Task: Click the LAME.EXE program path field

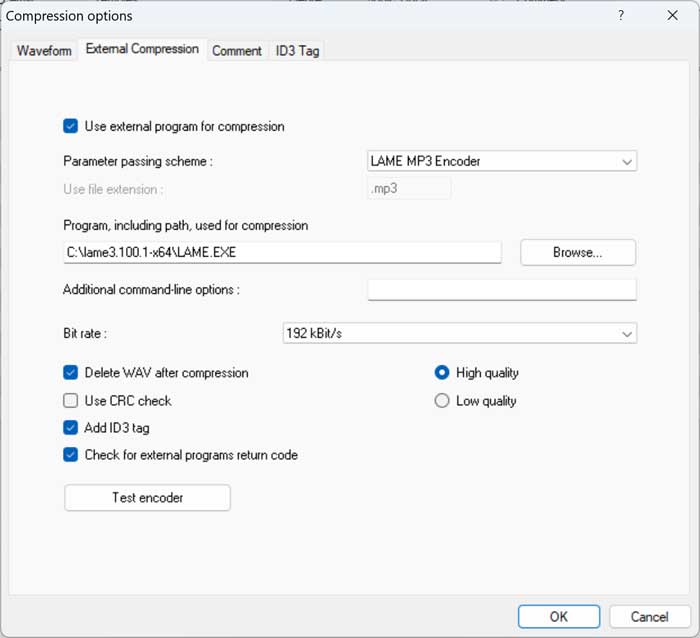Action: click(x=282, y=252)
